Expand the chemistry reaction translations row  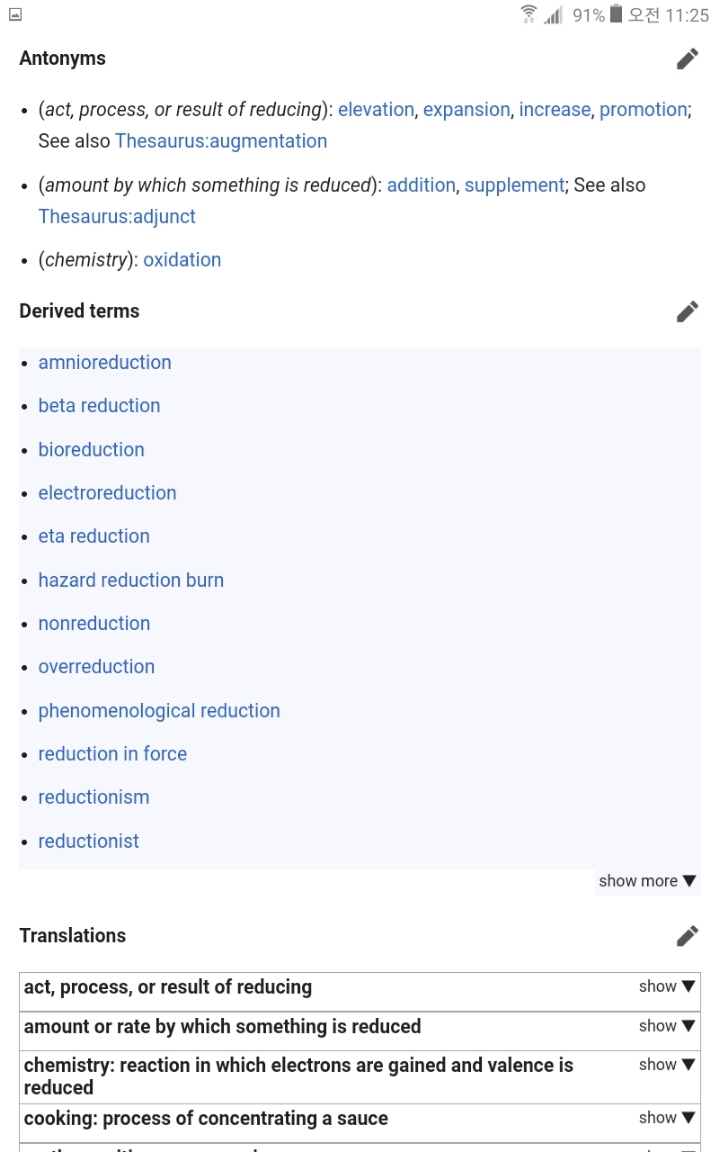[667, 1065]
